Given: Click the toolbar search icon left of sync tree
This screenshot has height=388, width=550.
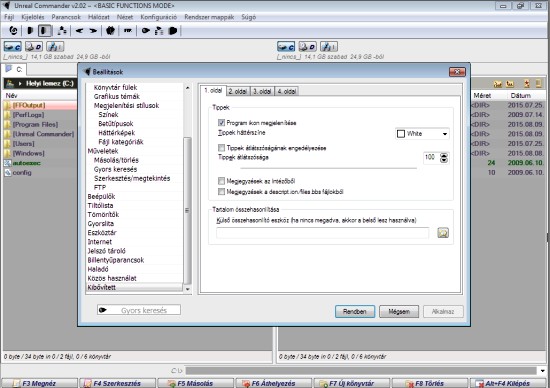Looking at the screenshot, I should [145, 31].
